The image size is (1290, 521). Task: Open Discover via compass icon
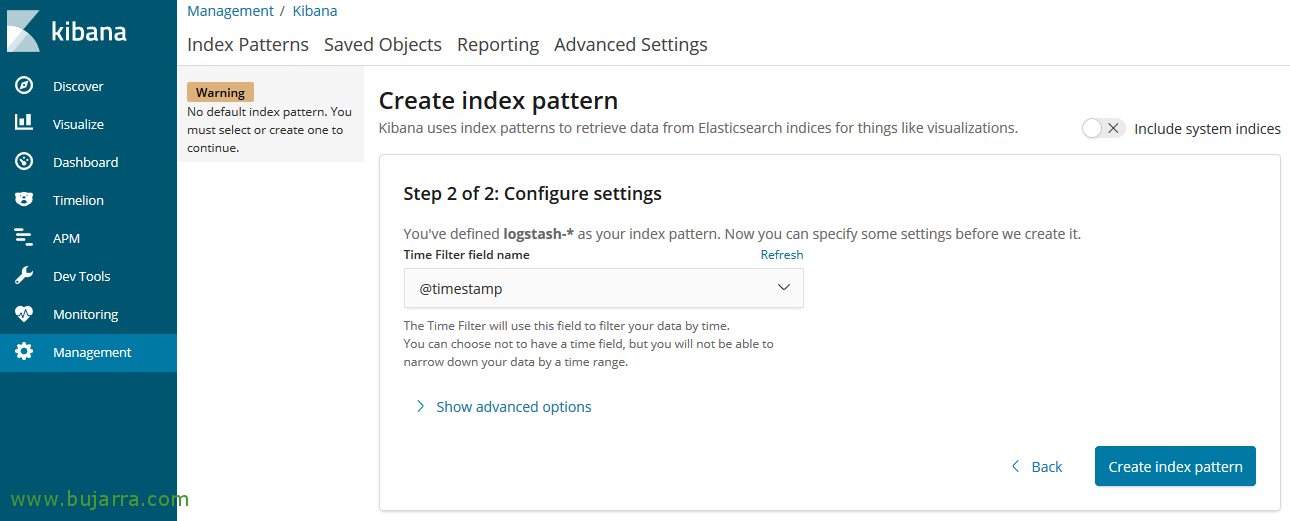24,86
